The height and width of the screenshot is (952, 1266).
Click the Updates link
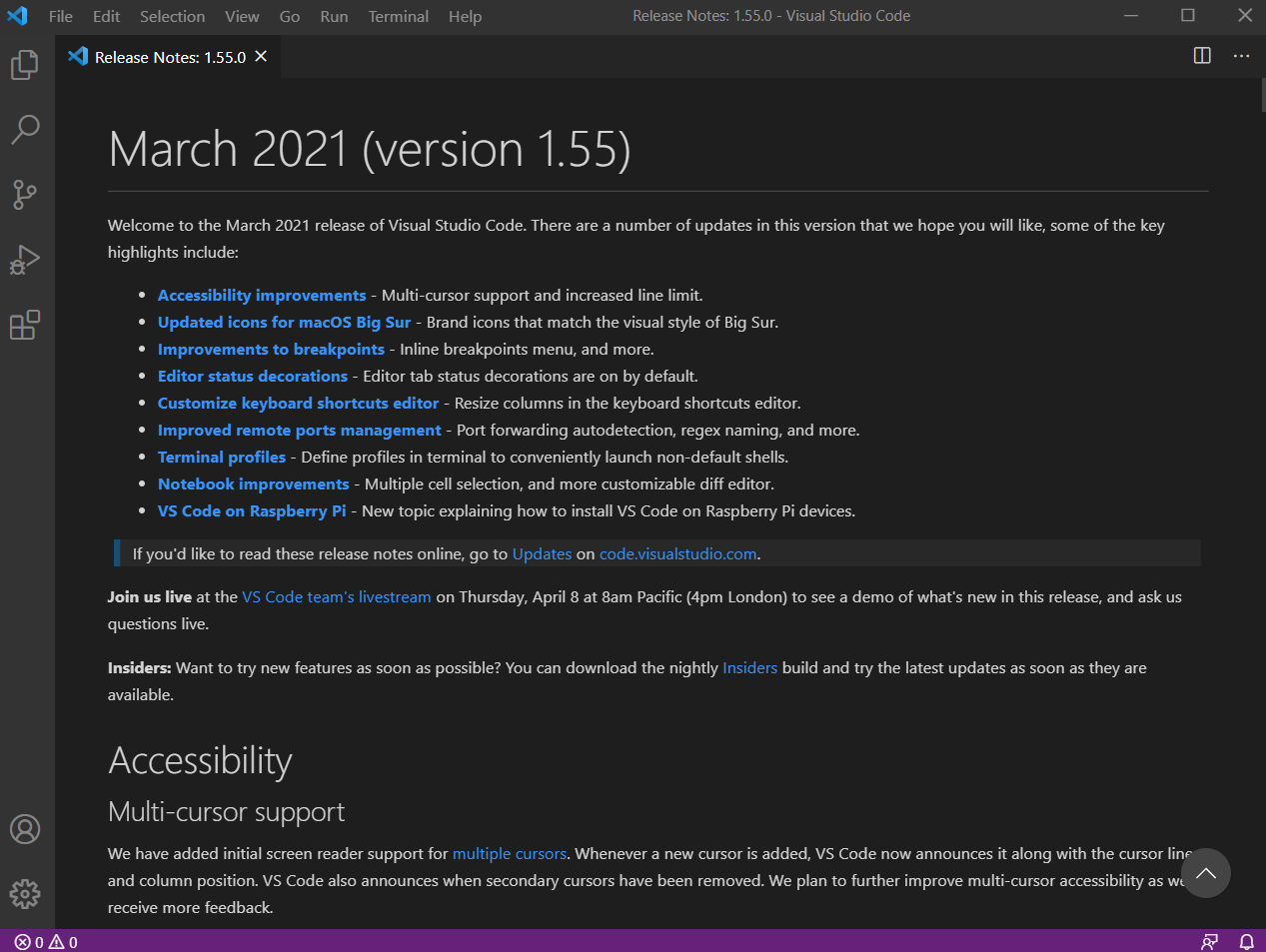[542, 554]
